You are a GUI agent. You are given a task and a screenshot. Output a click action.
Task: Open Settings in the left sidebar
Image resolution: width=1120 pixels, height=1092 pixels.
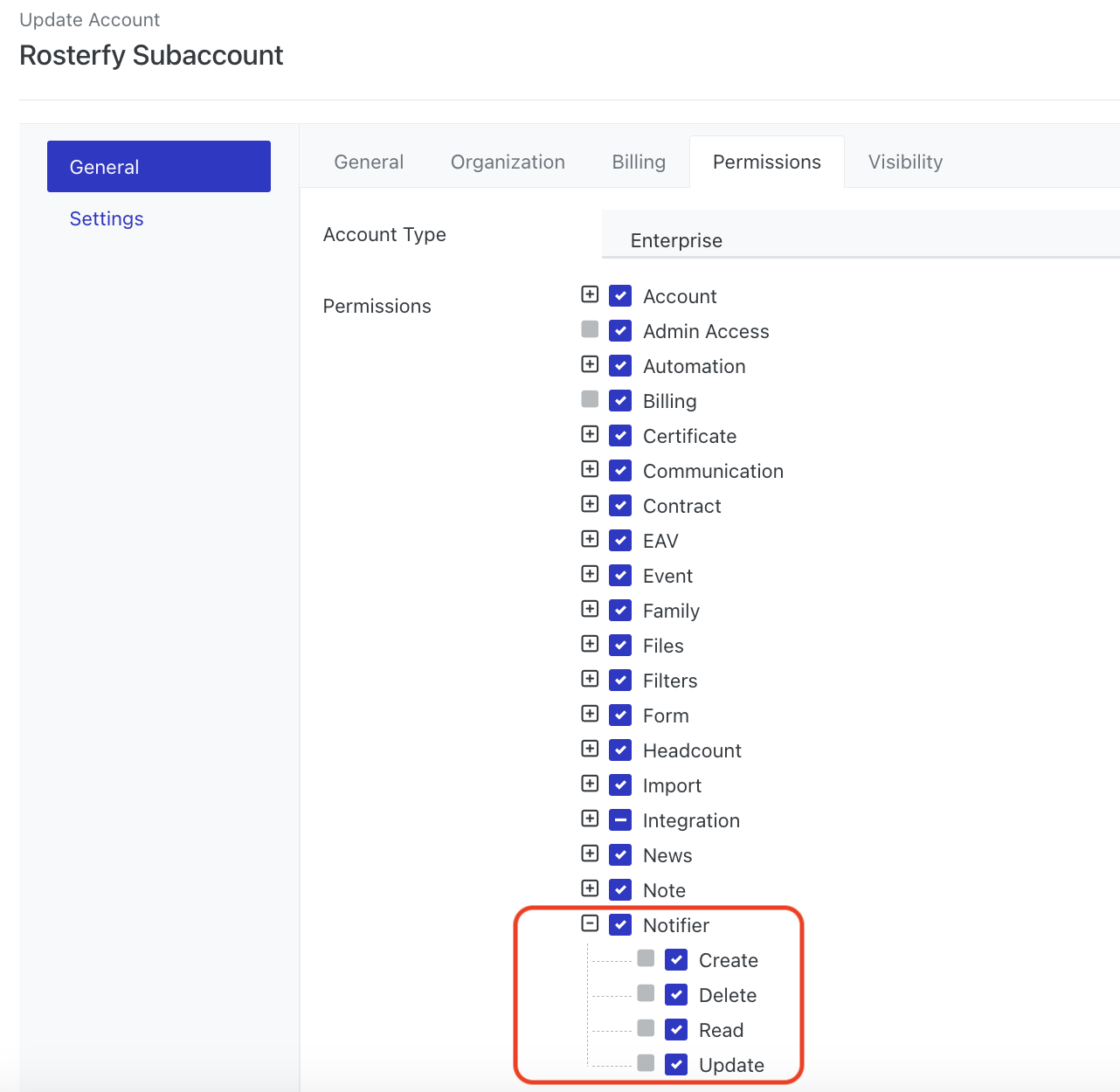pos(107,218)
